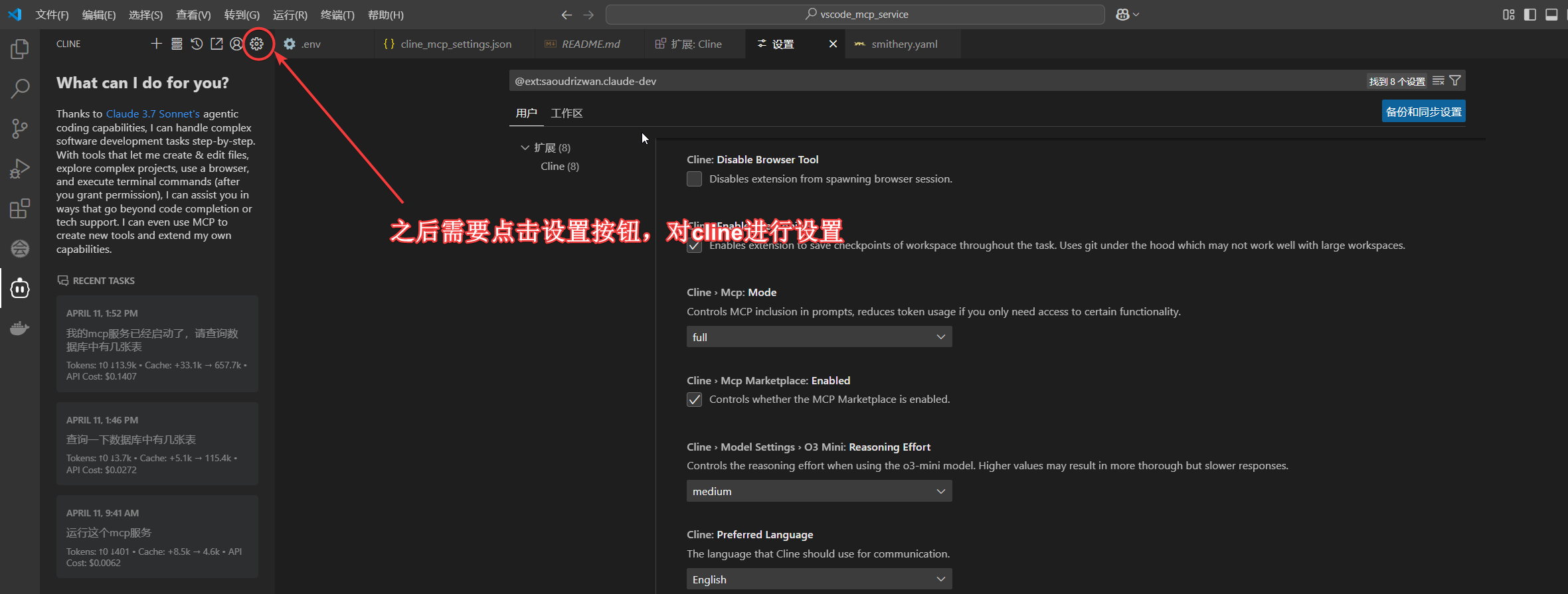1568x594 pixels.
Task: Open the 查看(V) menu
Action: pyautogui.click(x=193, y=15)
